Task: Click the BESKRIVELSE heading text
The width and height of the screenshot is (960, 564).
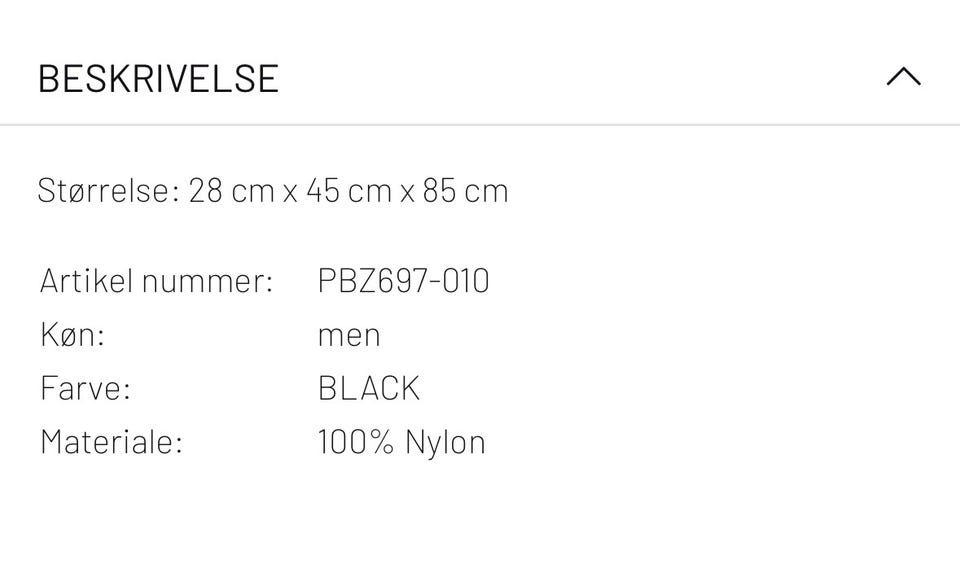Action: point(158,78)
